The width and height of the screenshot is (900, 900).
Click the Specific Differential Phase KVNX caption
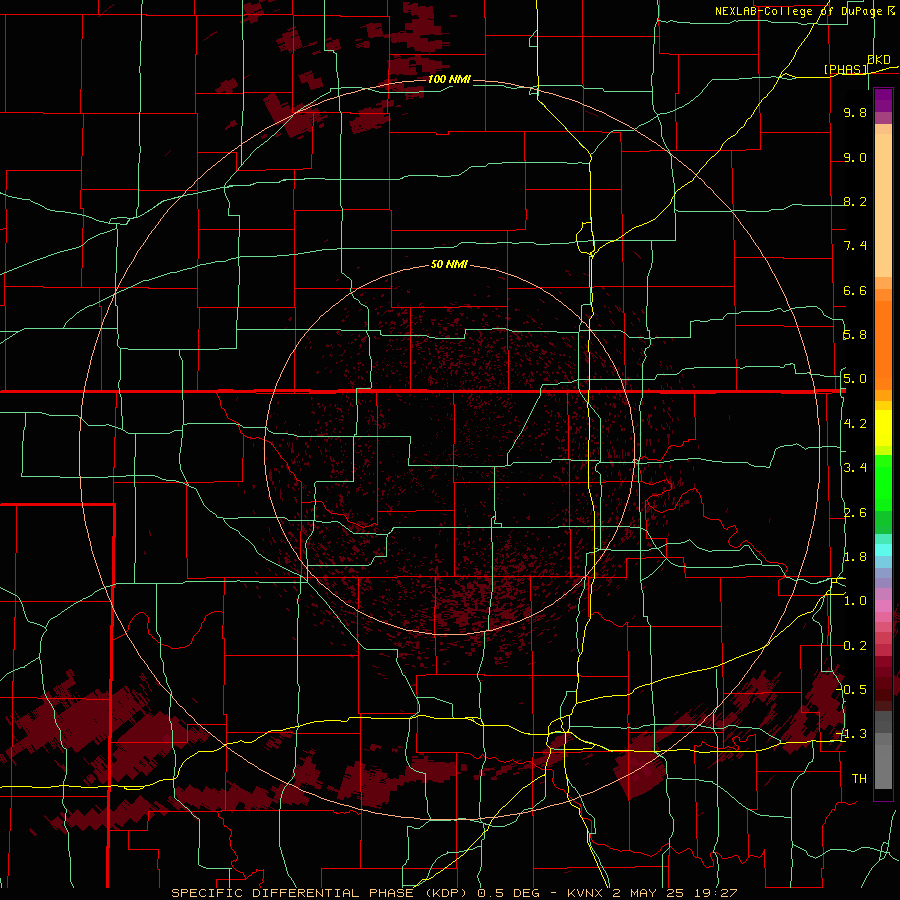[x=454, y=893]
